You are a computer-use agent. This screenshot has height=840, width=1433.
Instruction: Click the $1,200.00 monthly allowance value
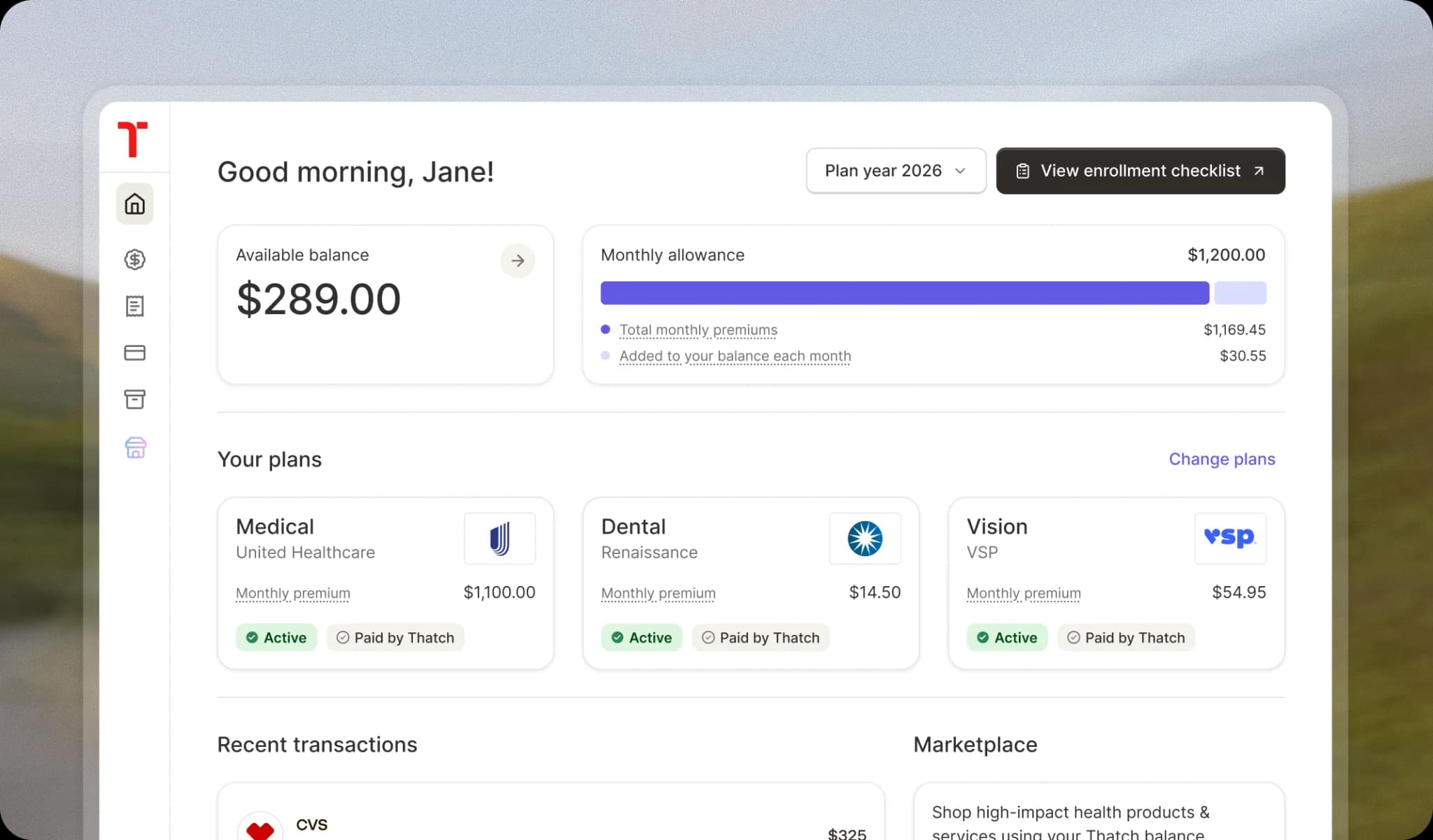[x=1226, y=255]
